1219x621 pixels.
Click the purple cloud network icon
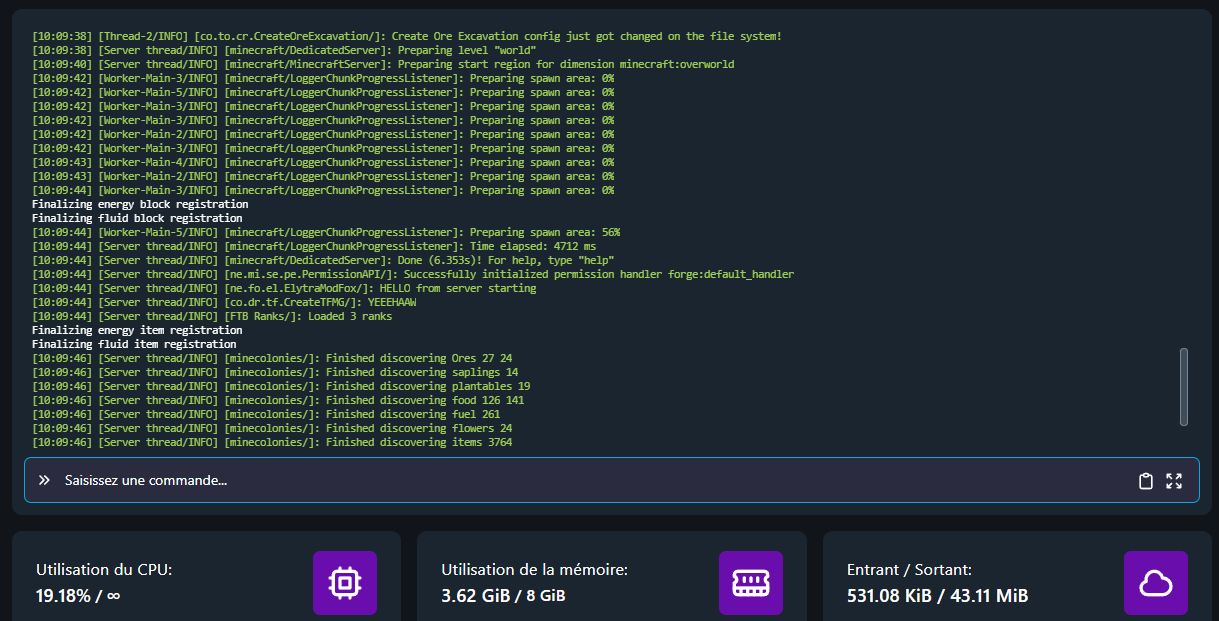point(1156,583)
